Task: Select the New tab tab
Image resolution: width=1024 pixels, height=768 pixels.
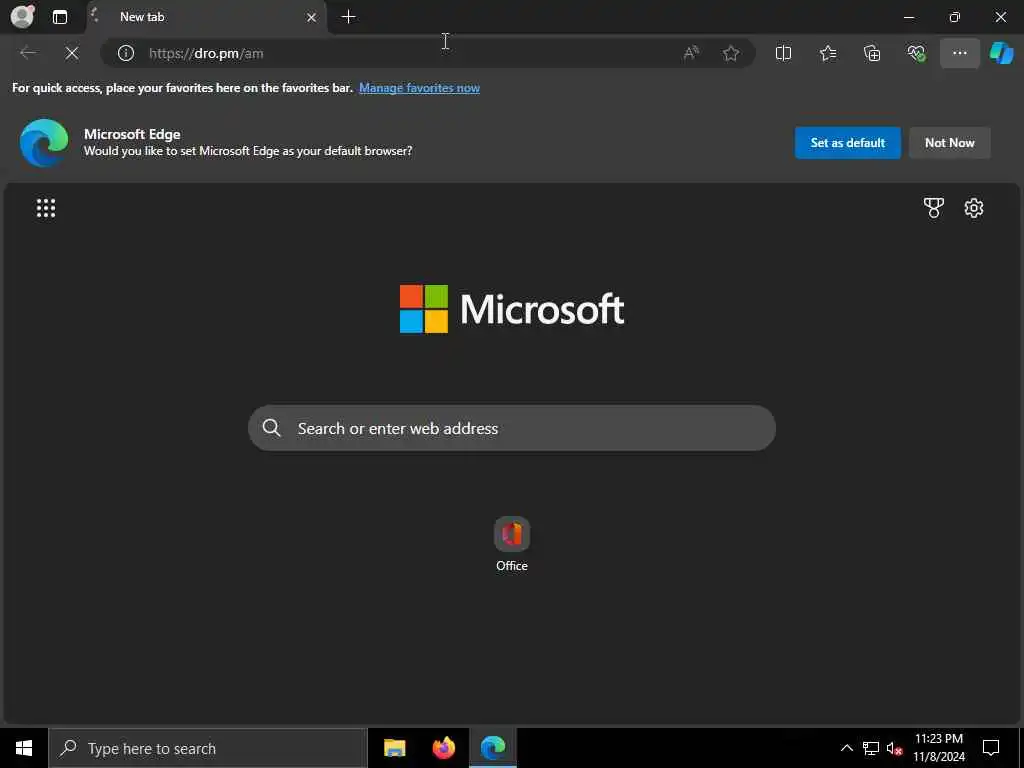Action: click(x=204, y=17)
